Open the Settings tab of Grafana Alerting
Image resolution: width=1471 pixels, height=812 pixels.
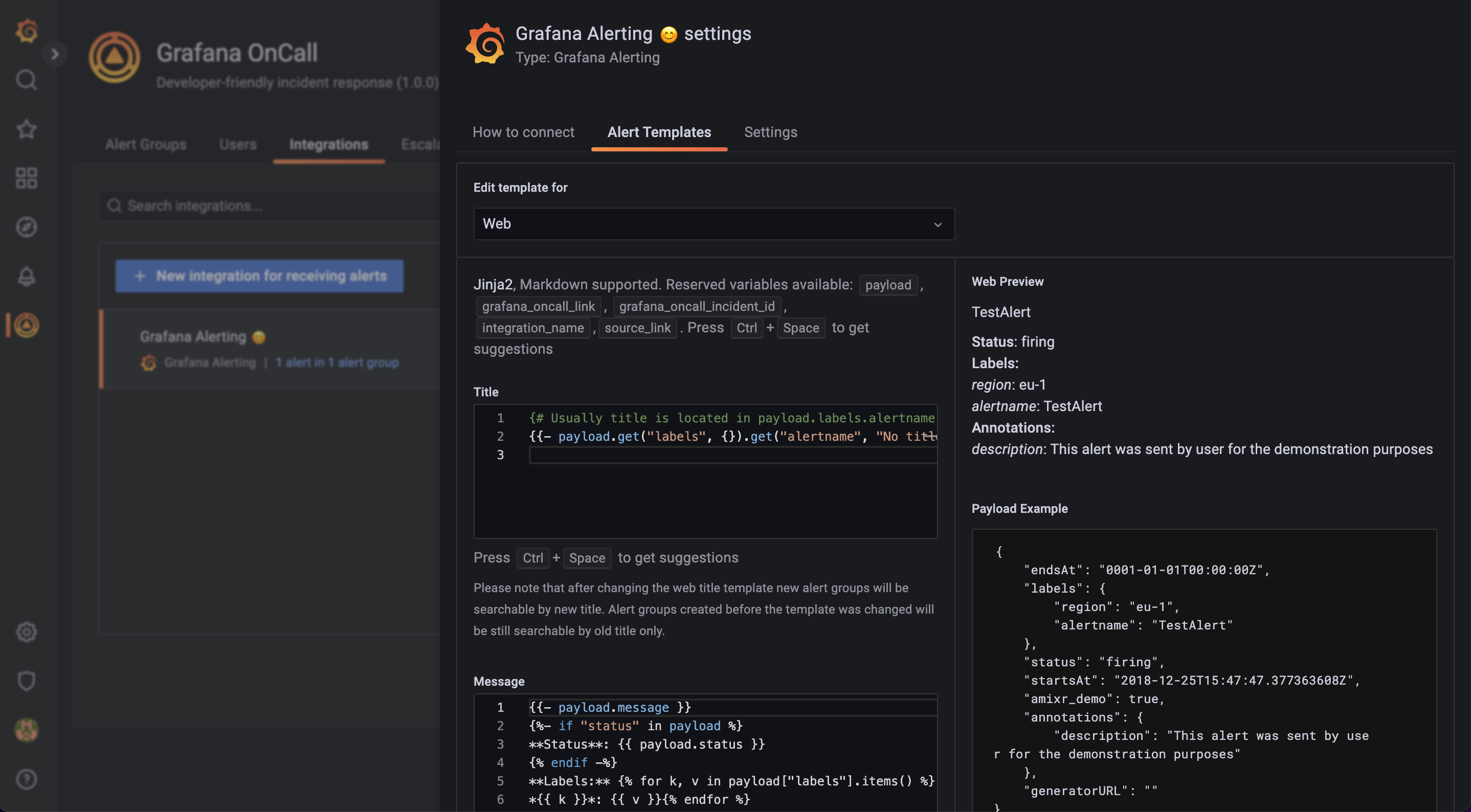point(770,132)
